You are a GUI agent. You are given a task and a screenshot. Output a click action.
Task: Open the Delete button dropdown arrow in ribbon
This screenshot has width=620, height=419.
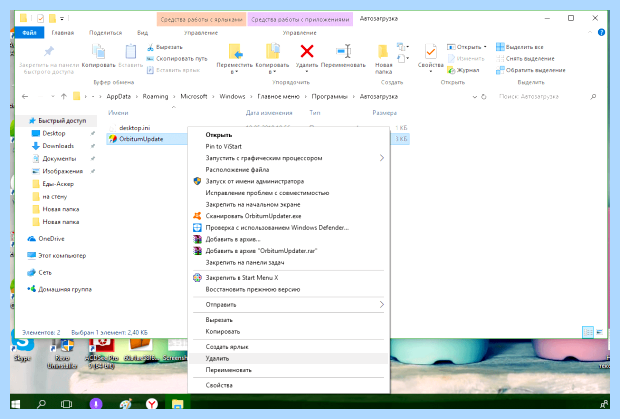point(307,72)
